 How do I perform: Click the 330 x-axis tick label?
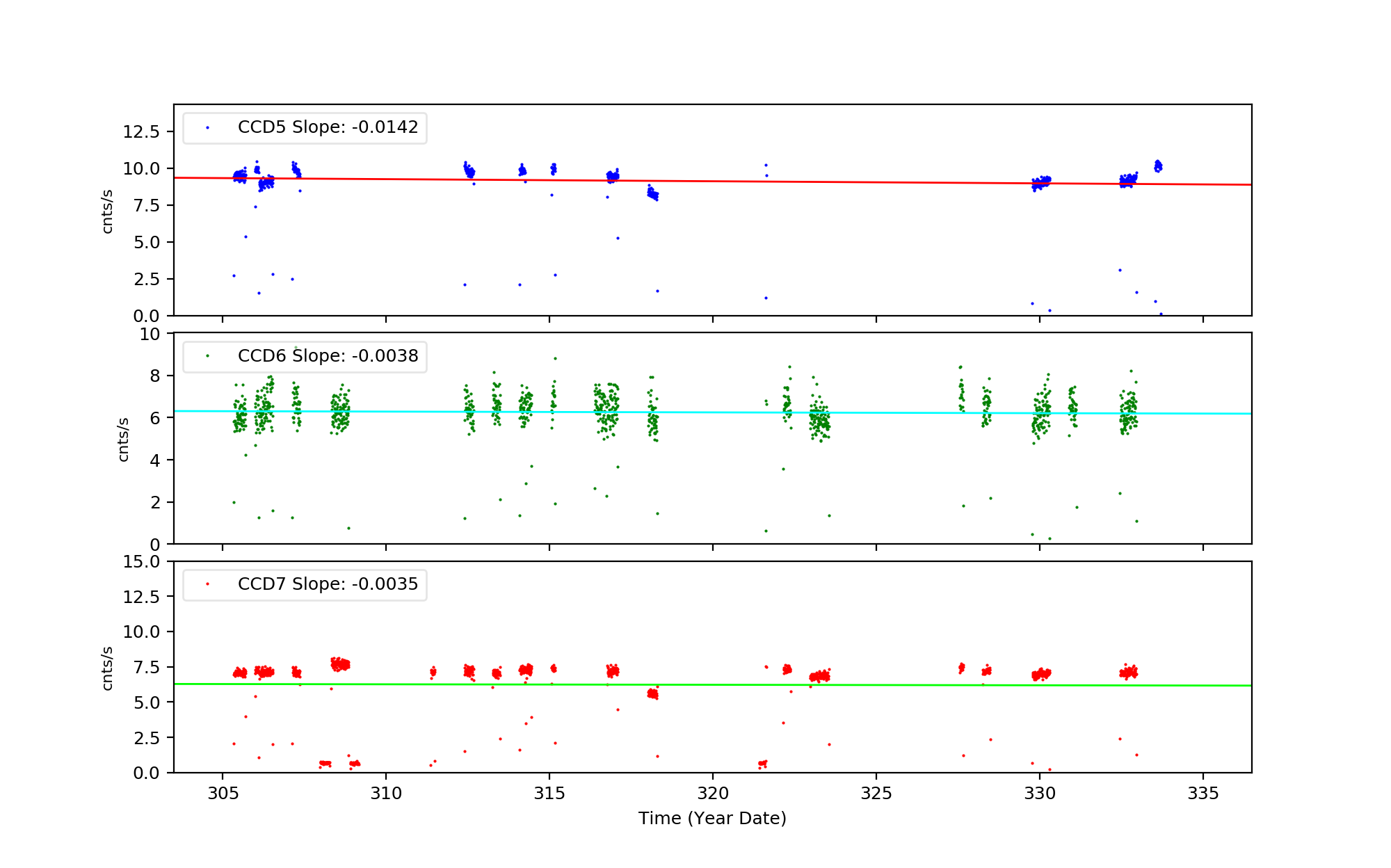1040,794
